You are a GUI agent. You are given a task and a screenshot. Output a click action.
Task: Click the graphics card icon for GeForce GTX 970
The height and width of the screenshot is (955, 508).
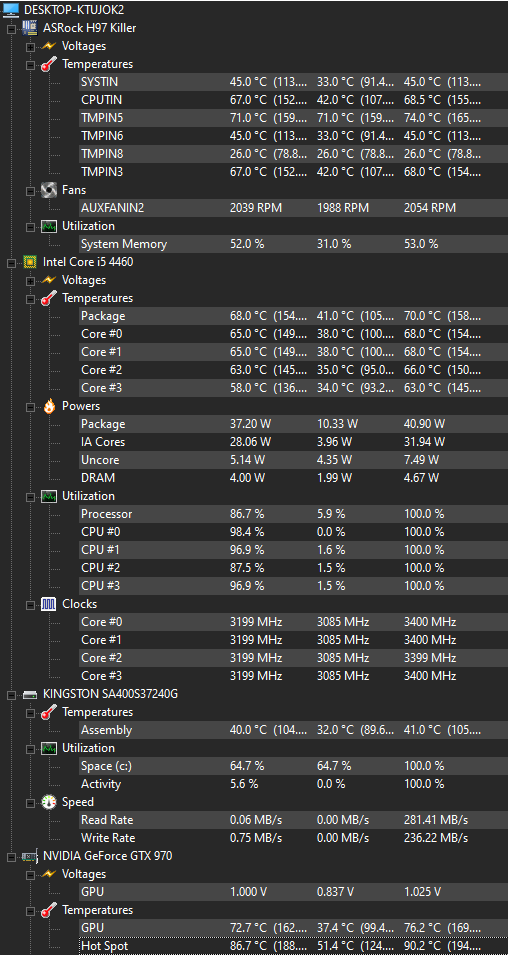coord(30,856)
